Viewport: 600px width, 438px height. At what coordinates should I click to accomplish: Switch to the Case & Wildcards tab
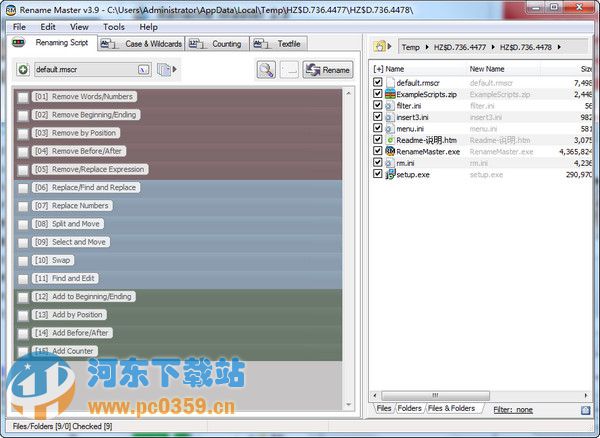point(141,44)
